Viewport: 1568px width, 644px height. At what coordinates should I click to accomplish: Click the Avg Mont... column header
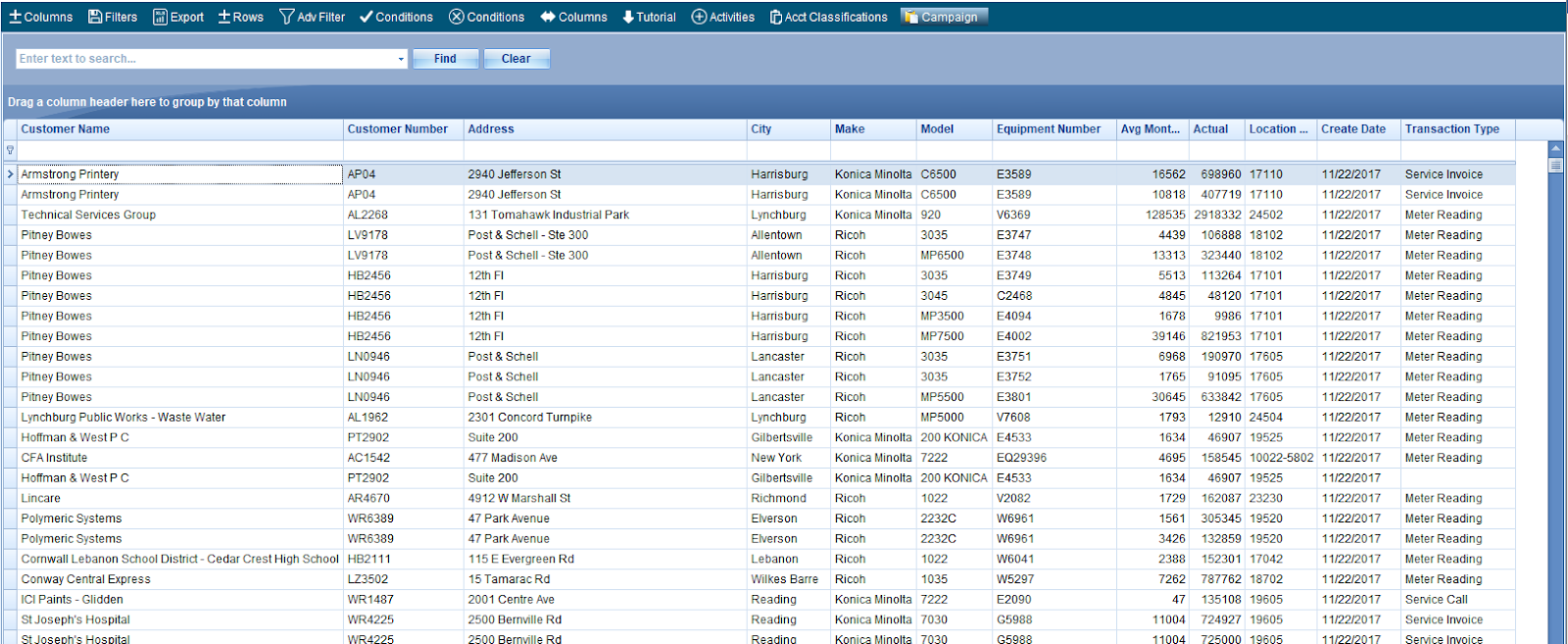[x=1152, y=129]
